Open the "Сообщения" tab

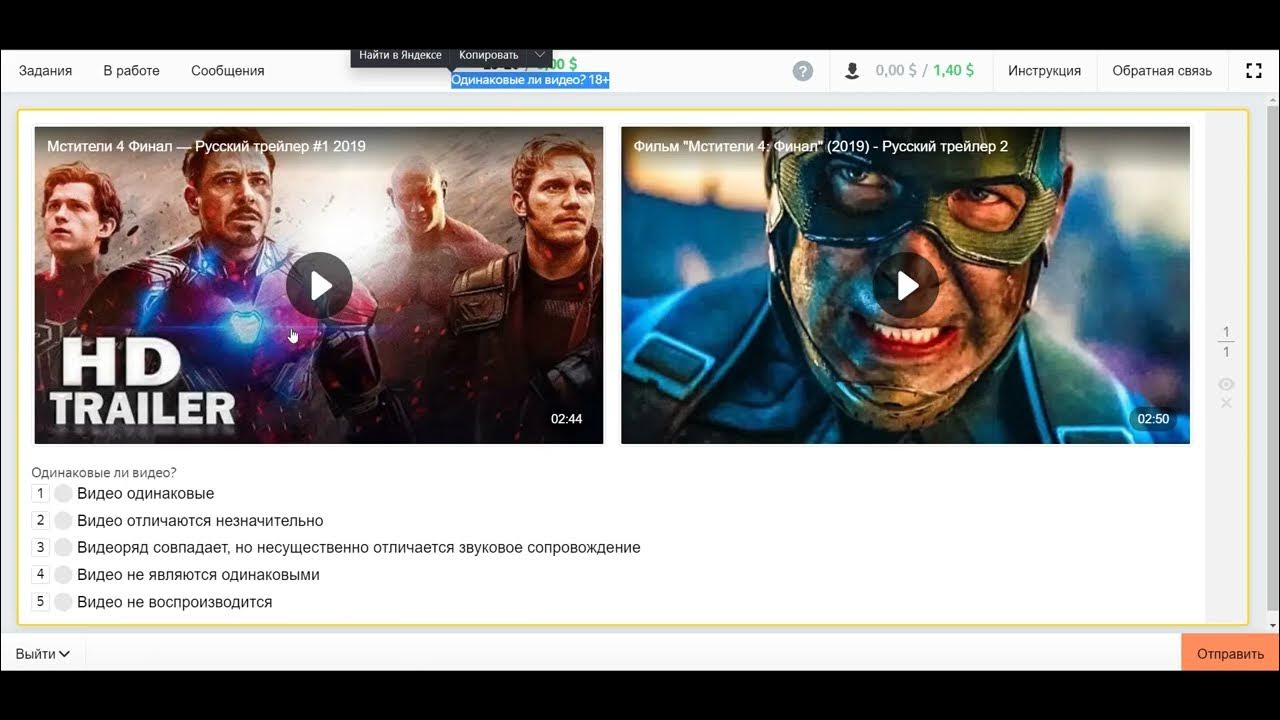click(228, 71)
